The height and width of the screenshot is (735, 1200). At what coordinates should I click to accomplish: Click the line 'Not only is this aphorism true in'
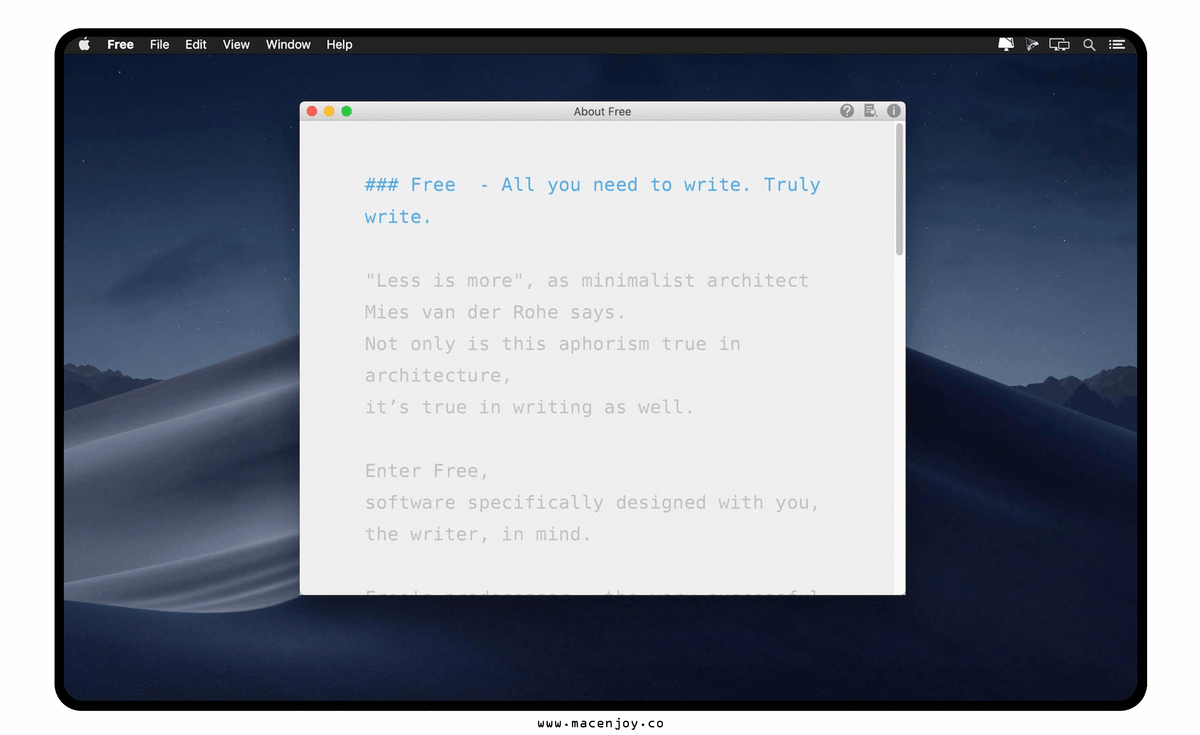pos(552,344)
